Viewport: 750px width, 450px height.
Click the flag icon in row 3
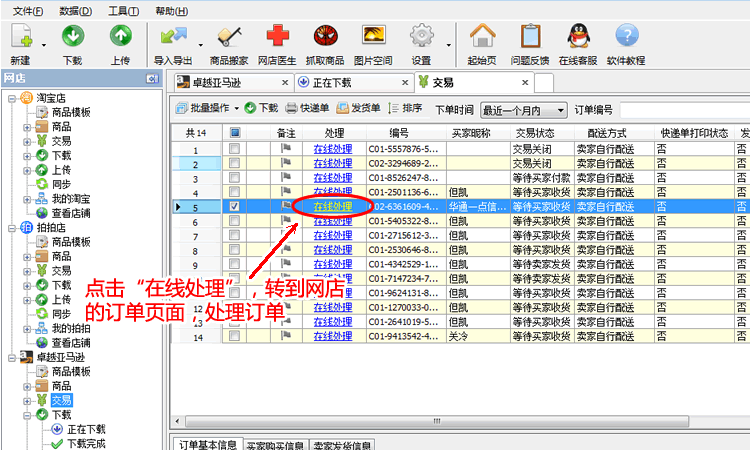(286, 177)
